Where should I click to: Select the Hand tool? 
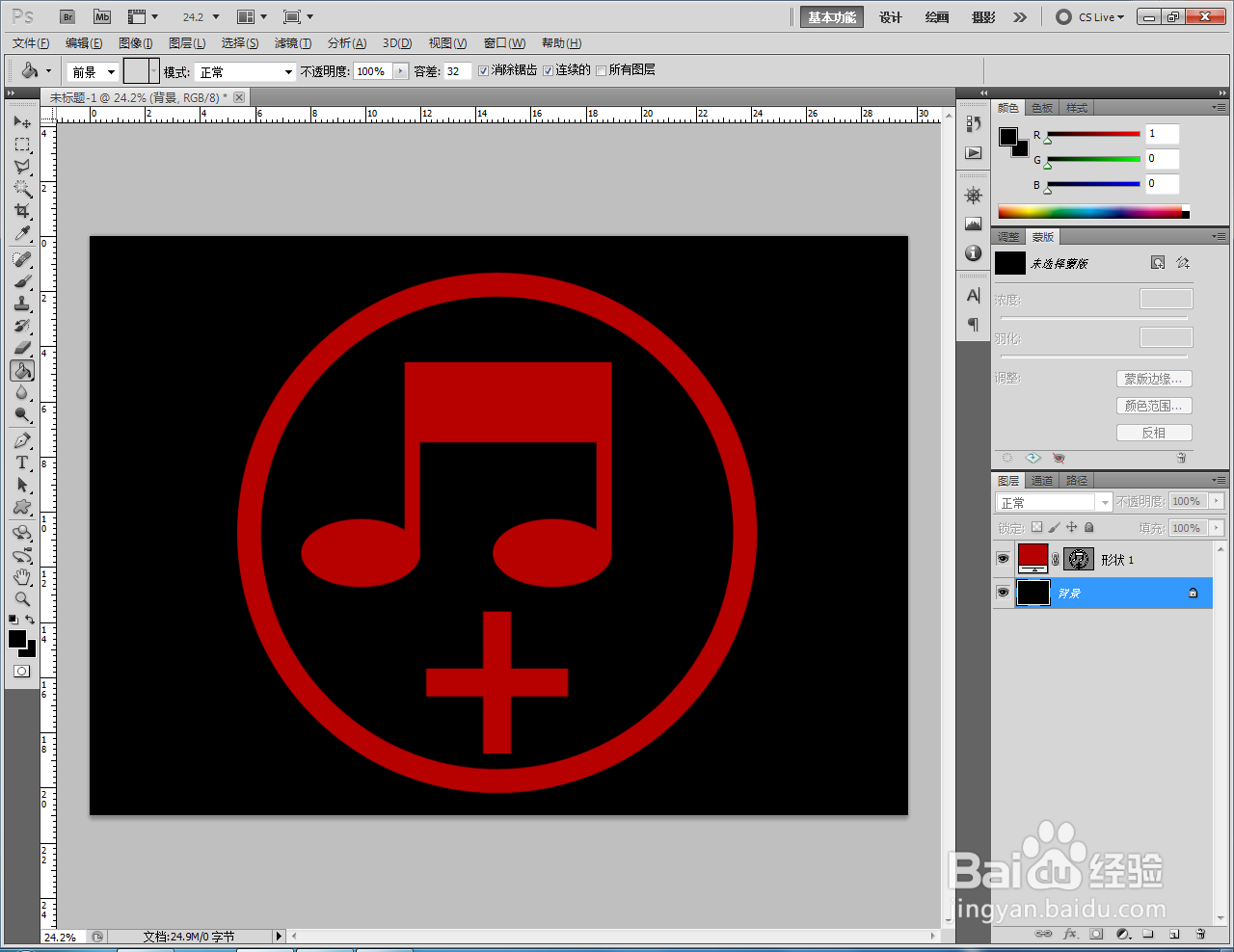coord(22,577)
